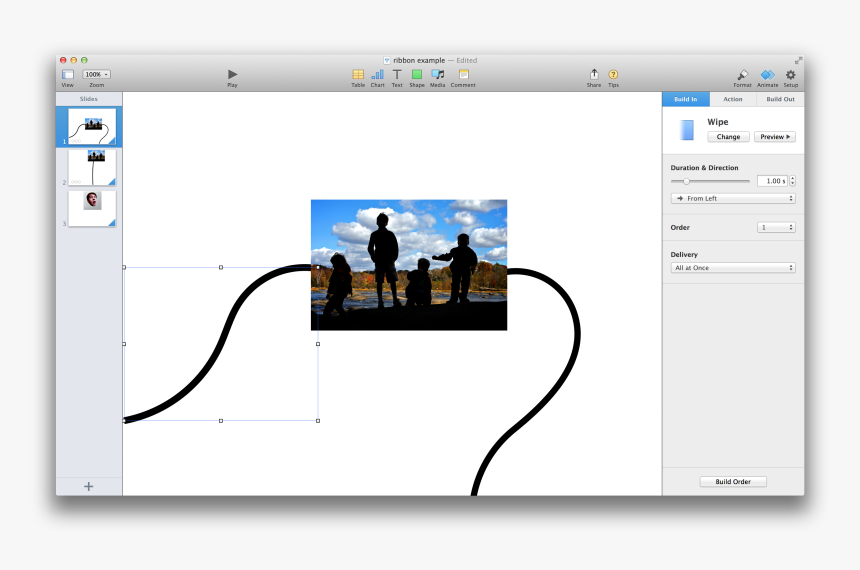Open the View options icon
Screen dimensions: 860x570
pos(67,74)
